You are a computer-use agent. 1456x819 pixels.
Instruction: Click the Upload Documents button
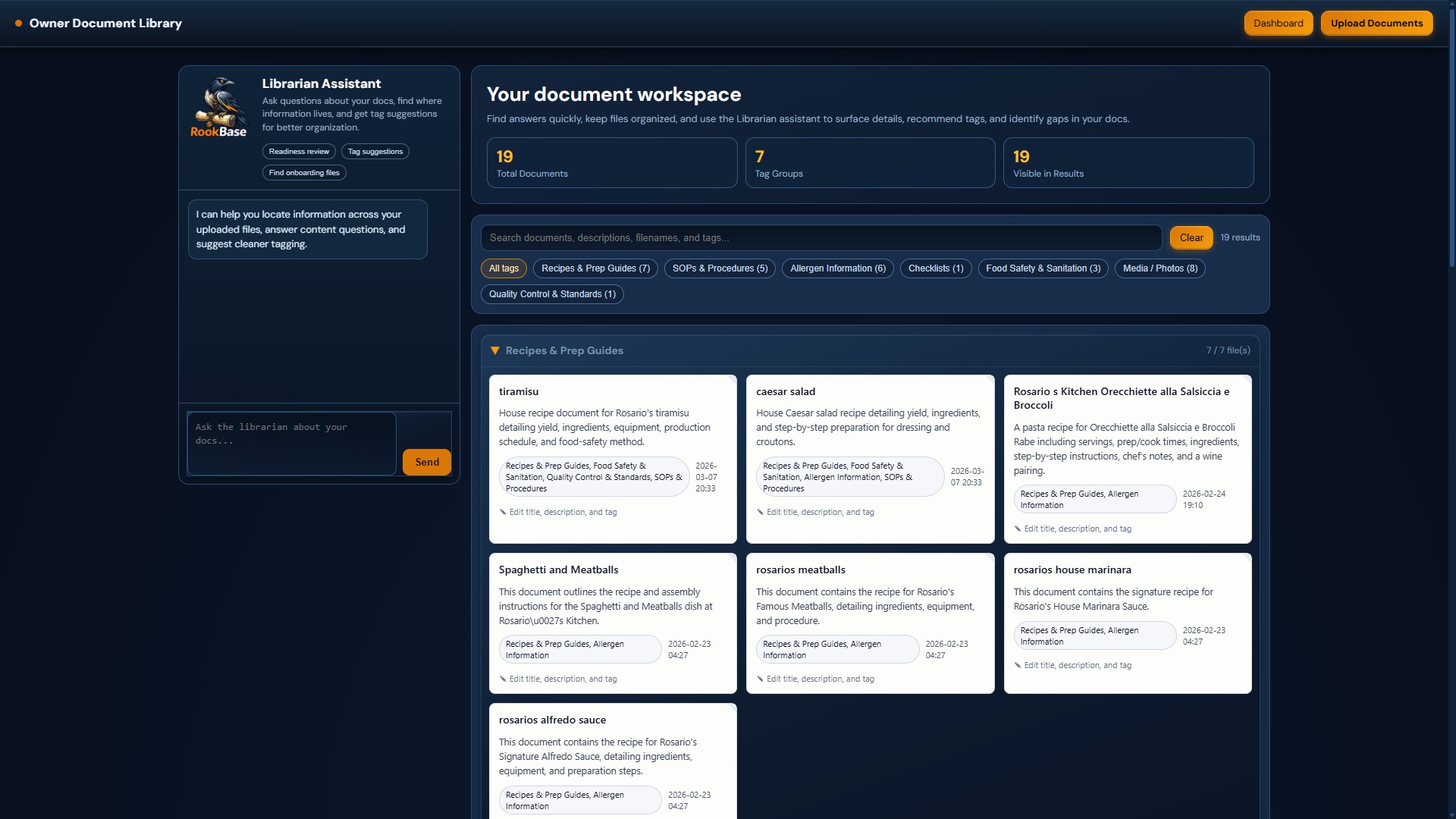click(x=1376, y=23)
